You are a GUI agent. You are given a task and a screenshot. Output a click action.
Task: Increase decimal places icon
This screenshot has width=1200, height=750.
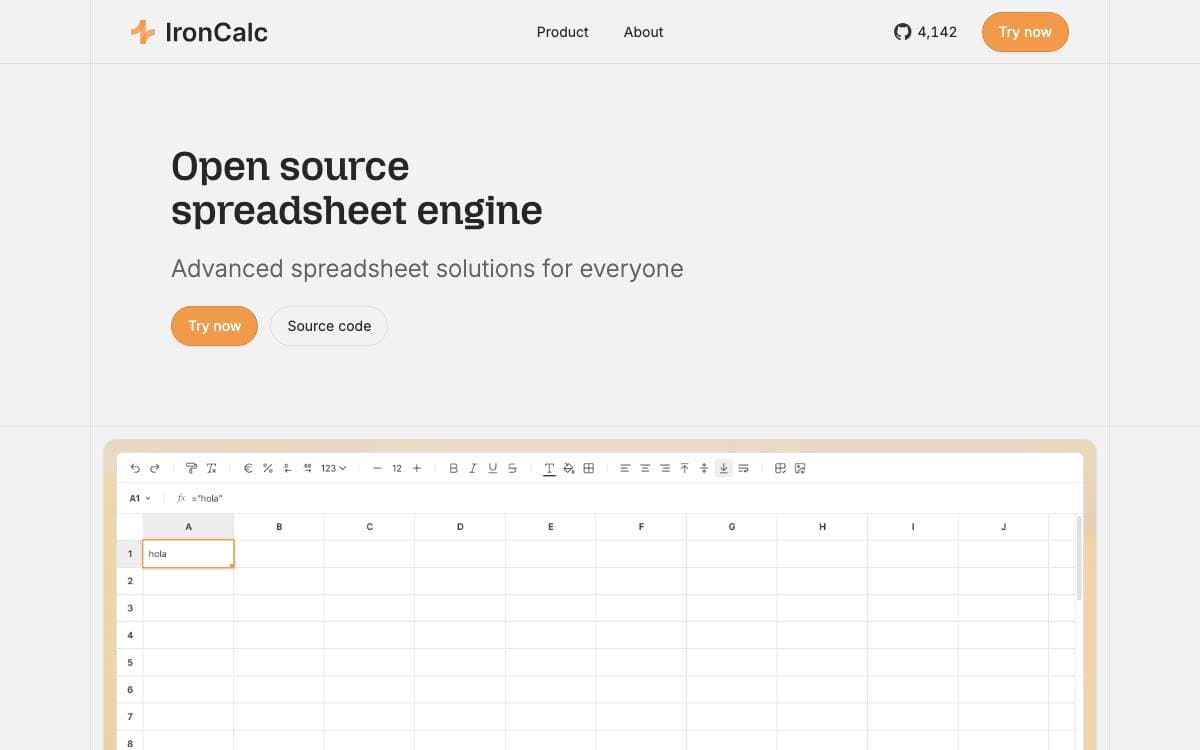point(307,468)
